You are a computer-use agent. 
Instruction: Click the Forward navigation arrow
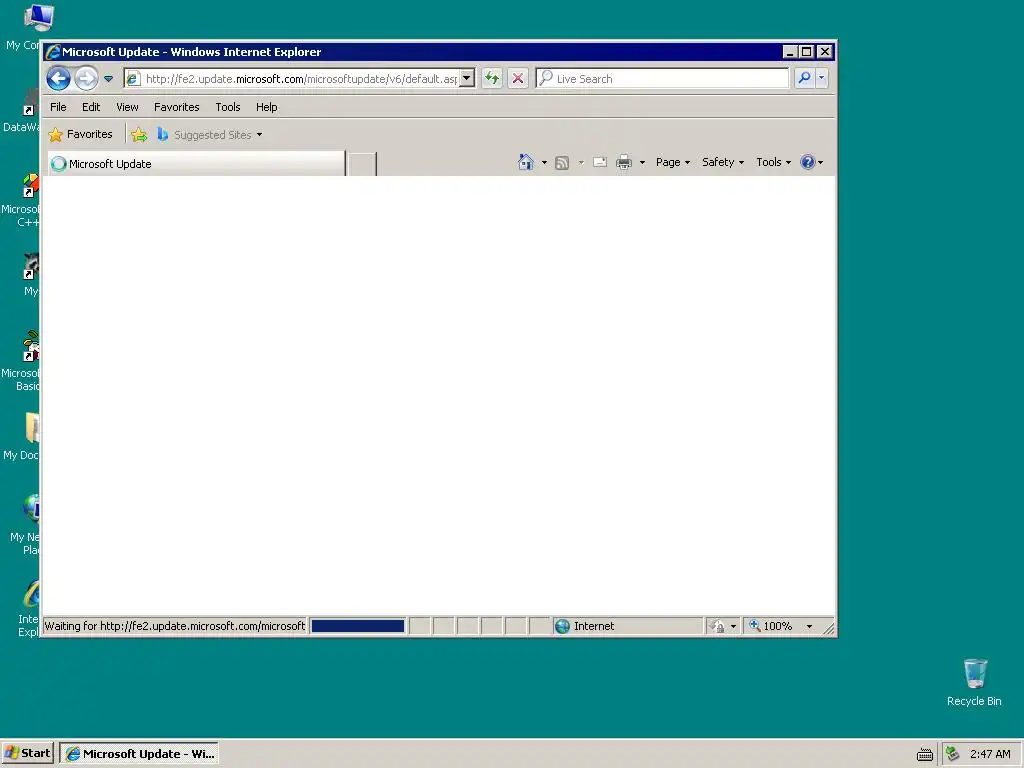click(86, 79)
